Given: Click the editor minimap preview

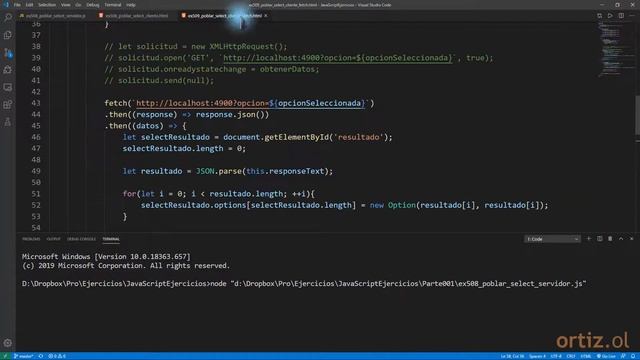Looking at the screenshot, I should click(x=615, y=49).
